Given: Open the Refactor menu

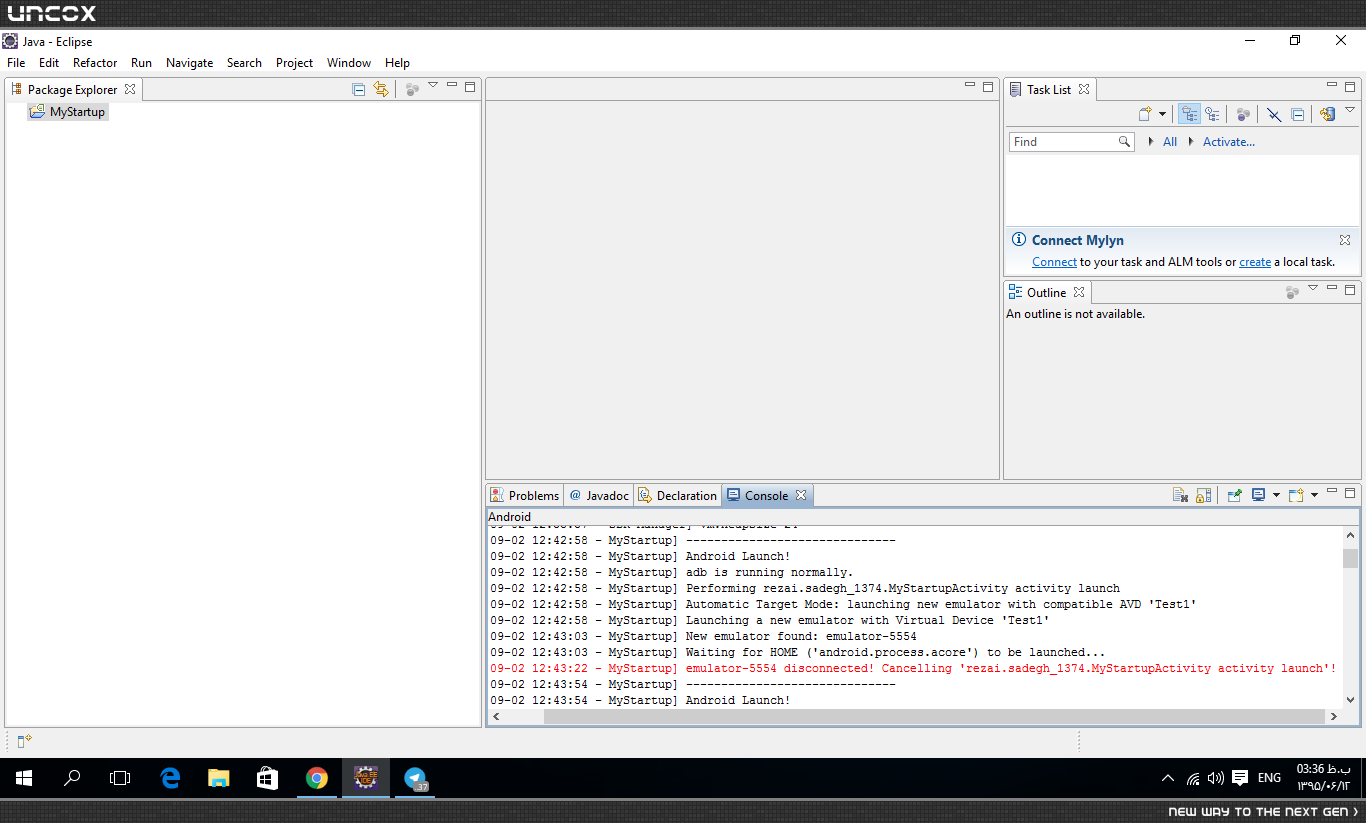Looking at the screenshot, I should pos(95,62).
